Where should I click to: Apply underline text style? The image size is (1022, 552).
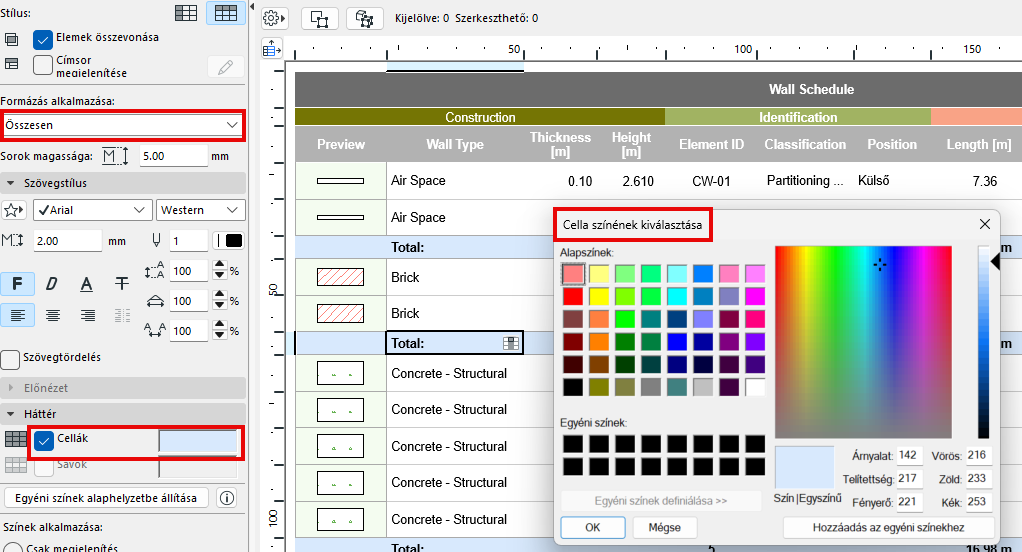(87, 284)
